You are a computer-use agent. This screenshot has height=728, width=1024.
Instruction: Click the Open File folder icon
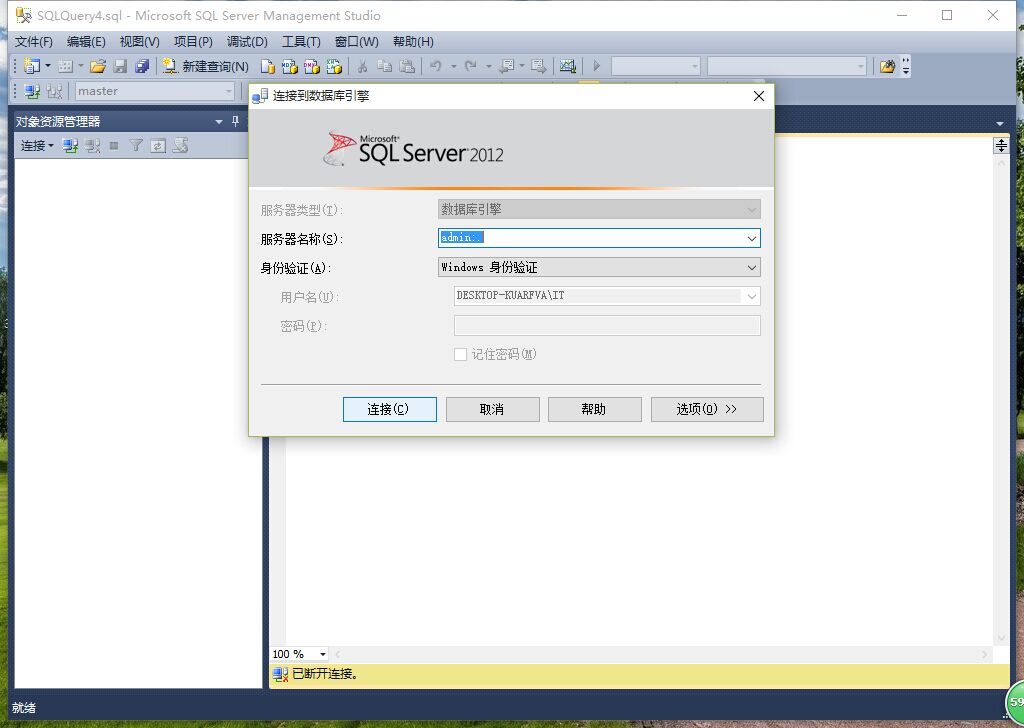point(98,66)
